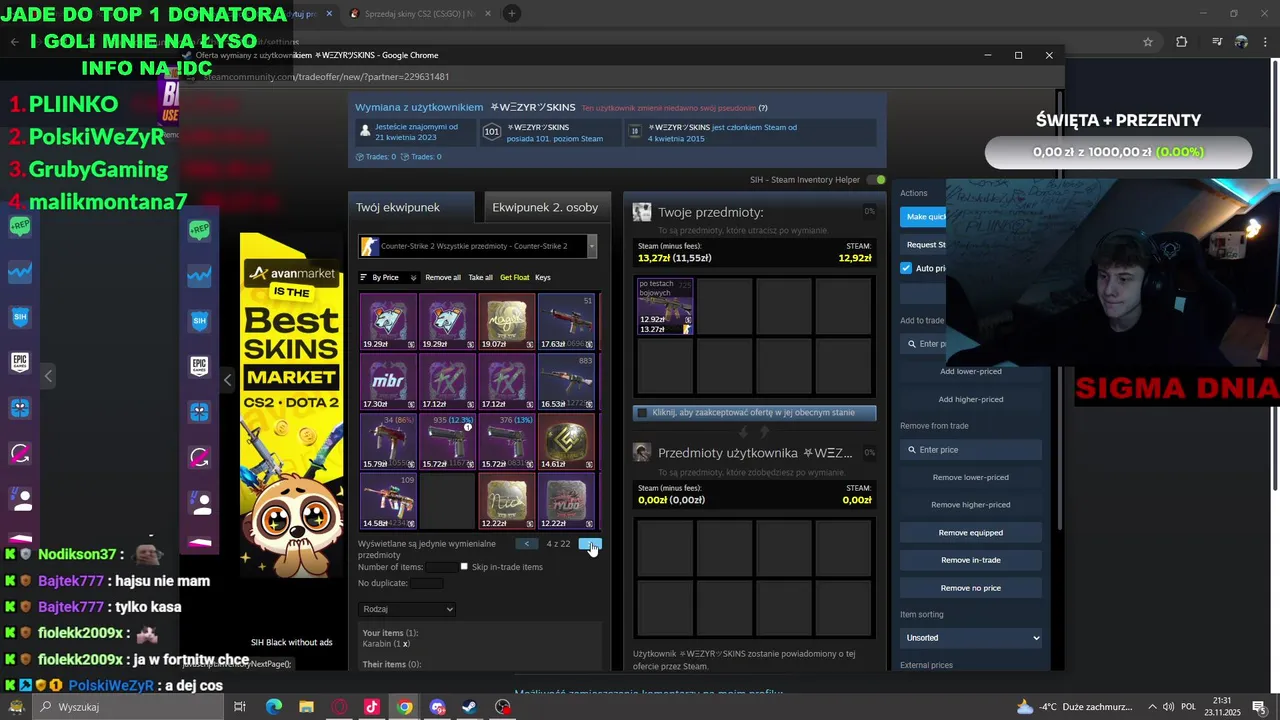Open Task View on the taskbar

240,707
